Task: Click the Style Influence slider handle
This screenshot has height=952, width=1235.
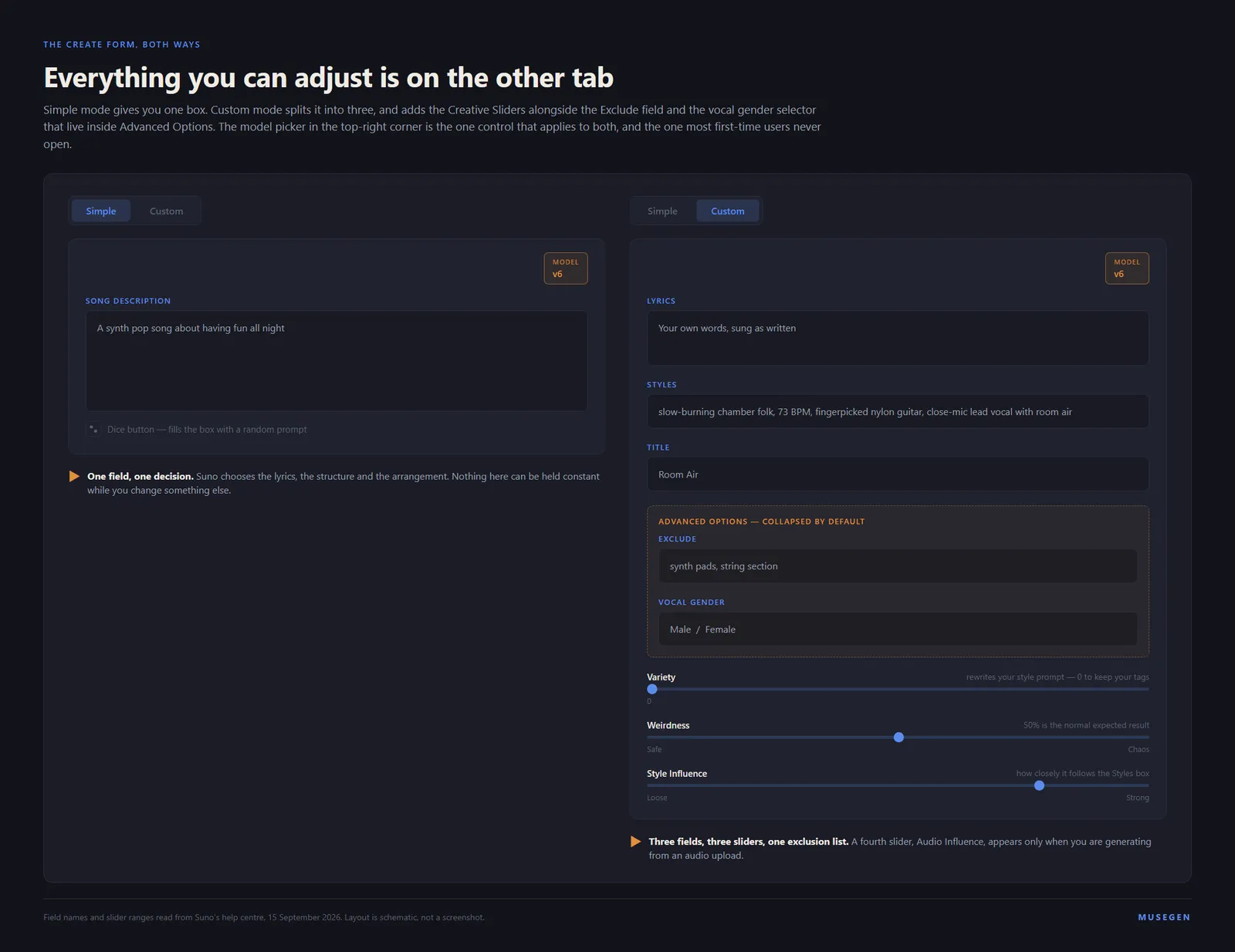Action: click(1039, 785)
